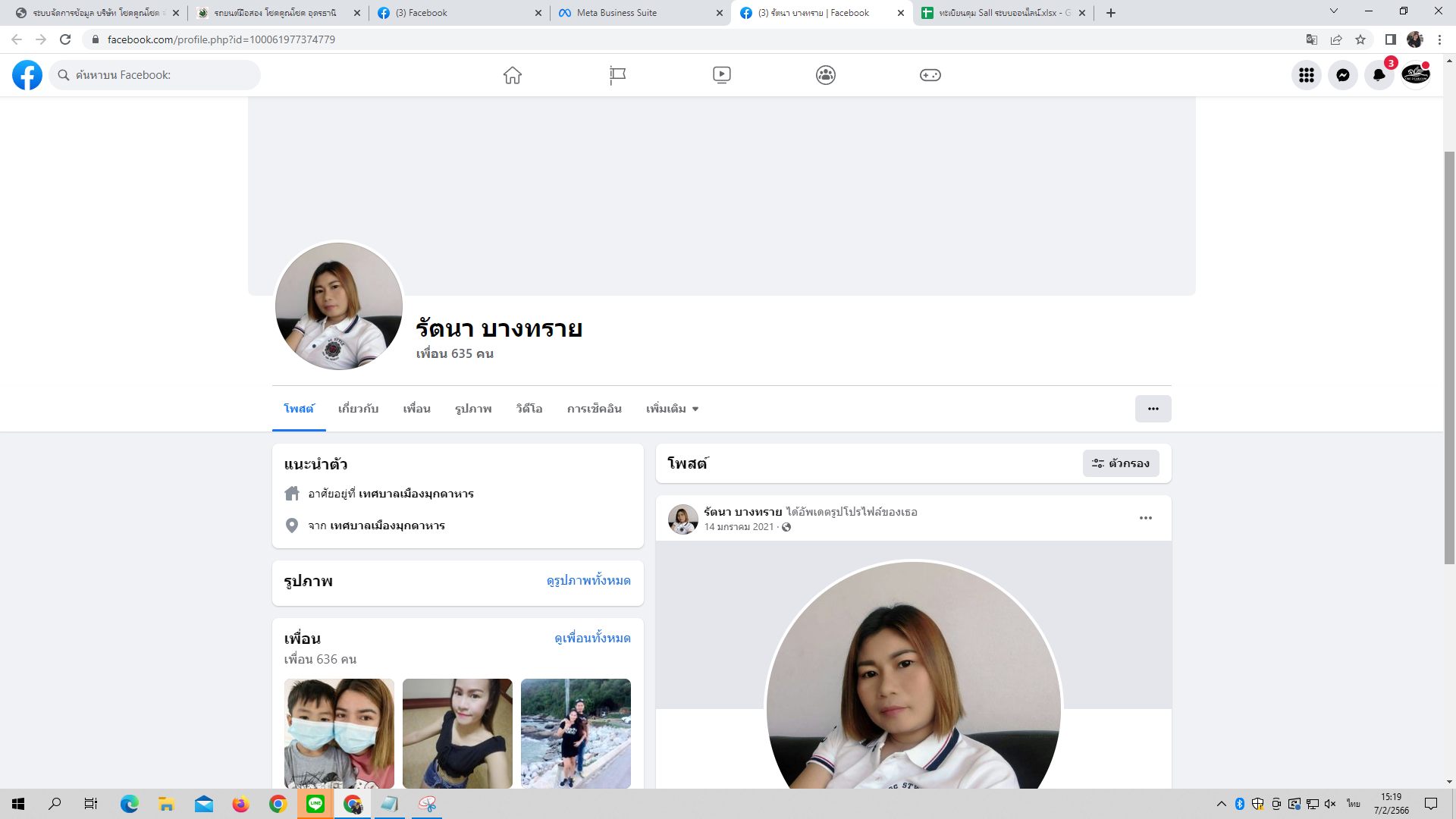Open the Watch video icon
This screenshot has width=1456, height=819.
[721, 75]
